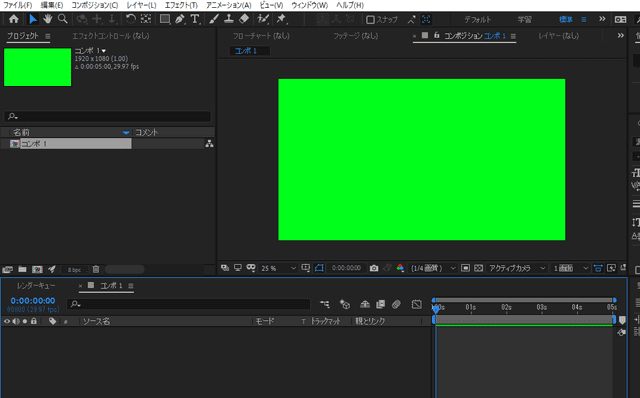
Task: Click the timeline ruler at 02s mark
Action: [507, 307]
